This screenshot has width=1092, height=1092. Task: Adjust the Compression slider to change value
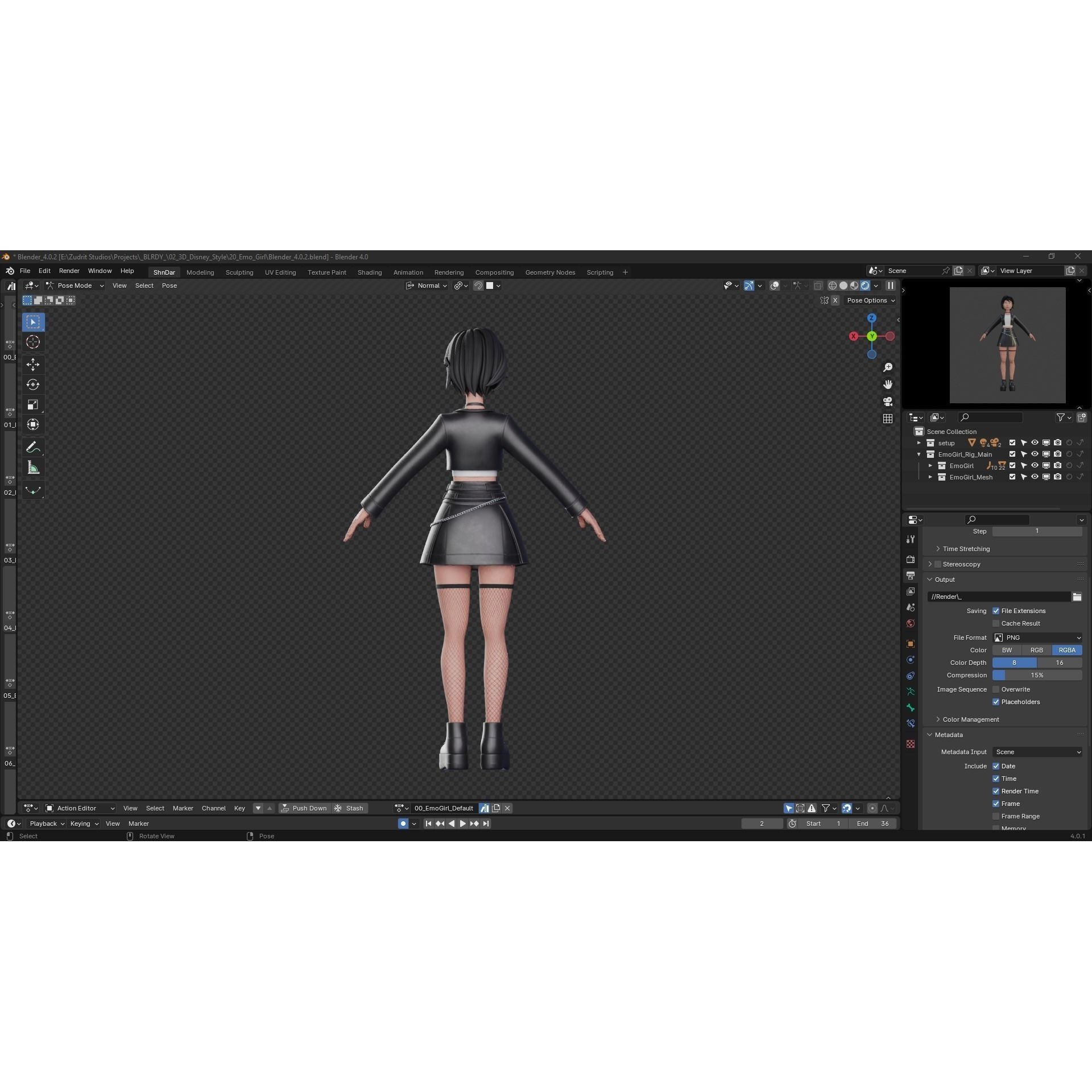click(1037, 675)
